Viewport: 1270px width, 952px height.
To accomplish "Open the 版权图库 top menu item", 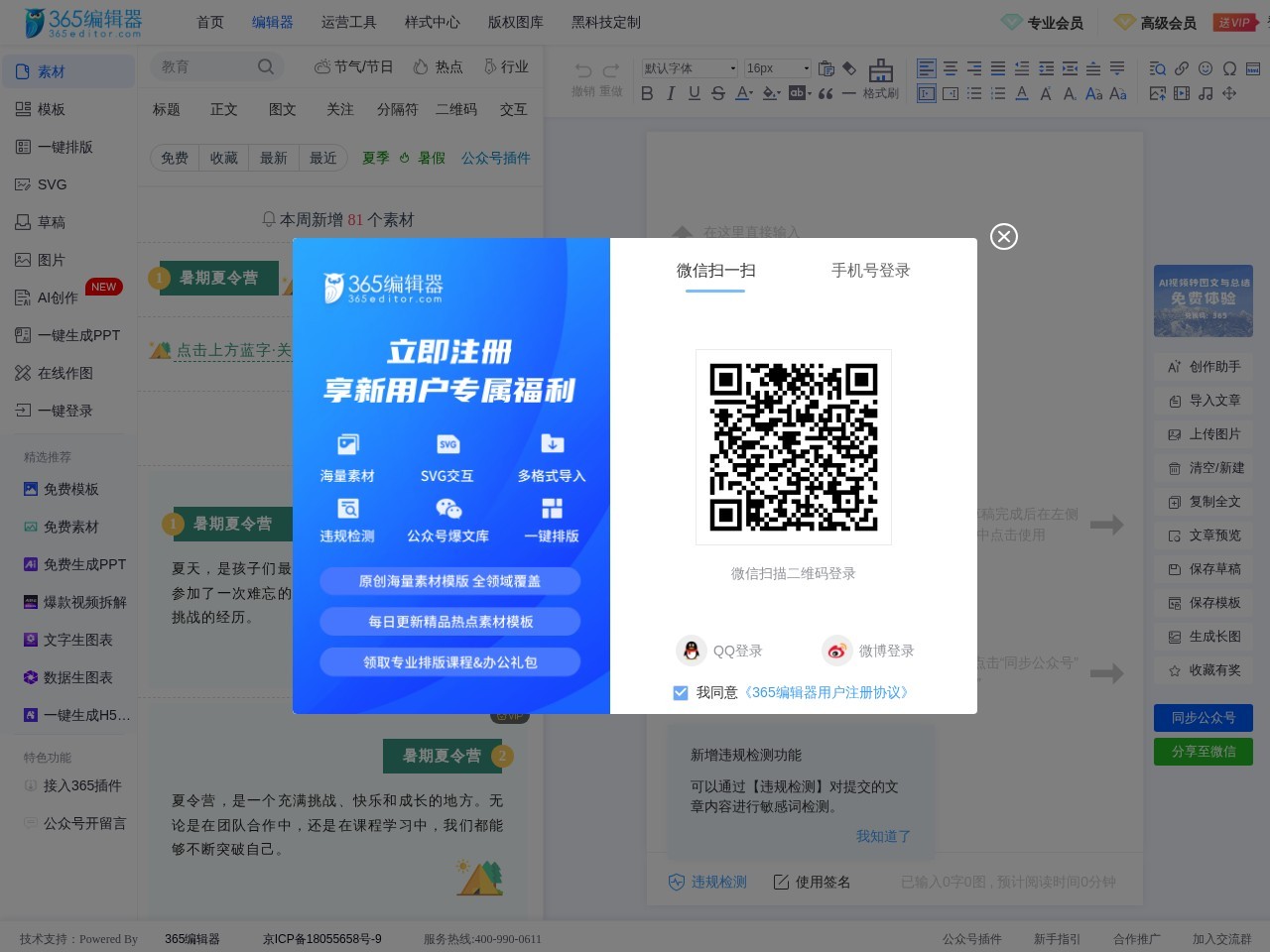I will 516,22.
